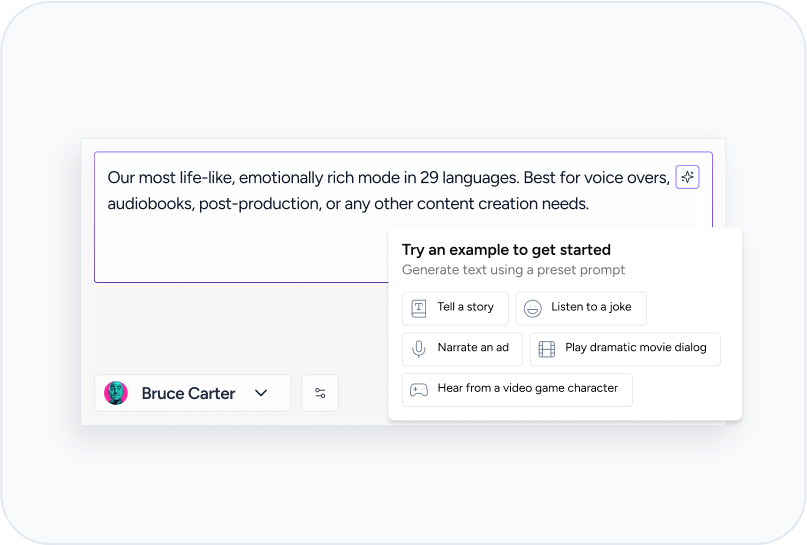Choose Hear from a video game character
The image size is (807, 545).
tap(517, 390)
